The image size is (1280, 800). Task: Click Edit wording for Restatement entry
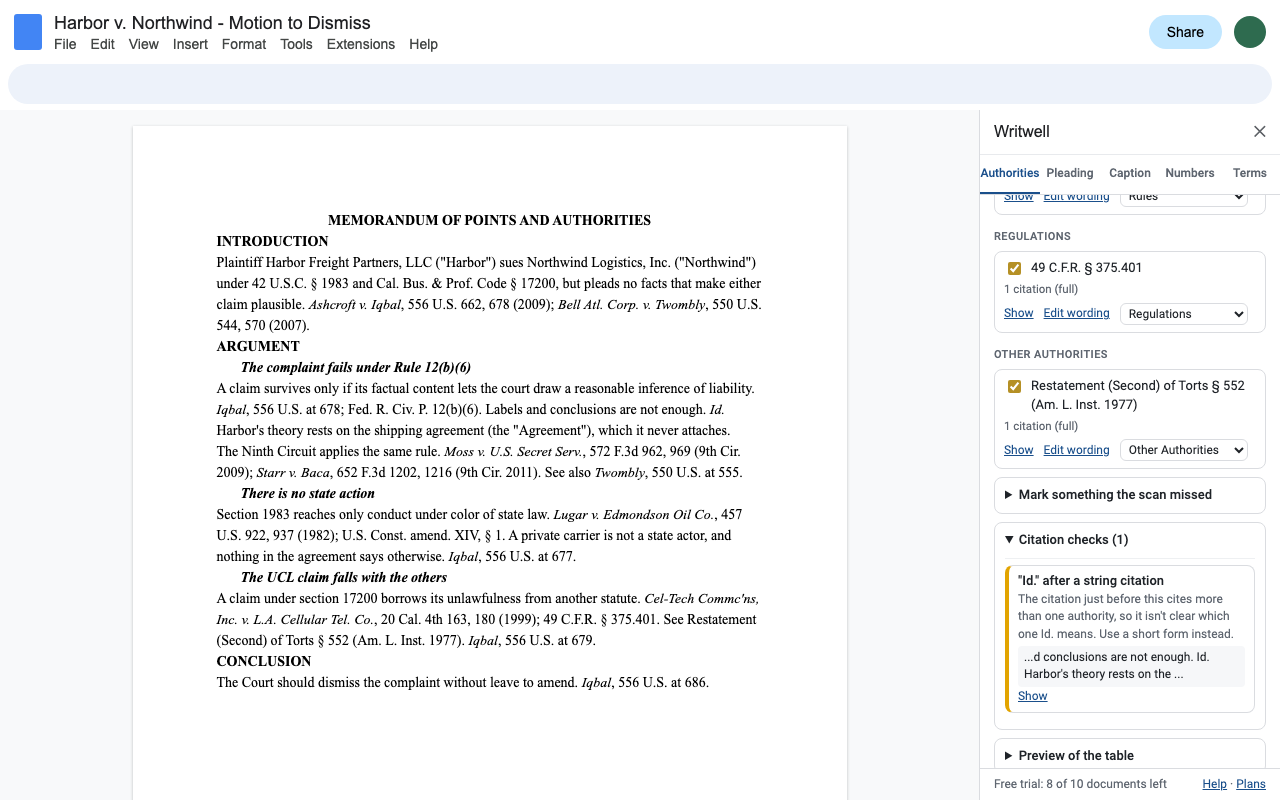pos(1076,450)
